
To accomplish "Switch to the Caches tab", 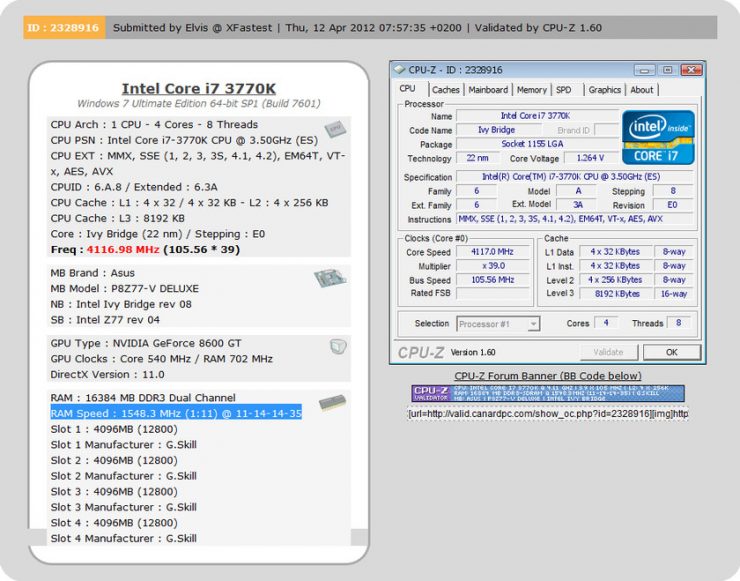I will tap(446, 90).
